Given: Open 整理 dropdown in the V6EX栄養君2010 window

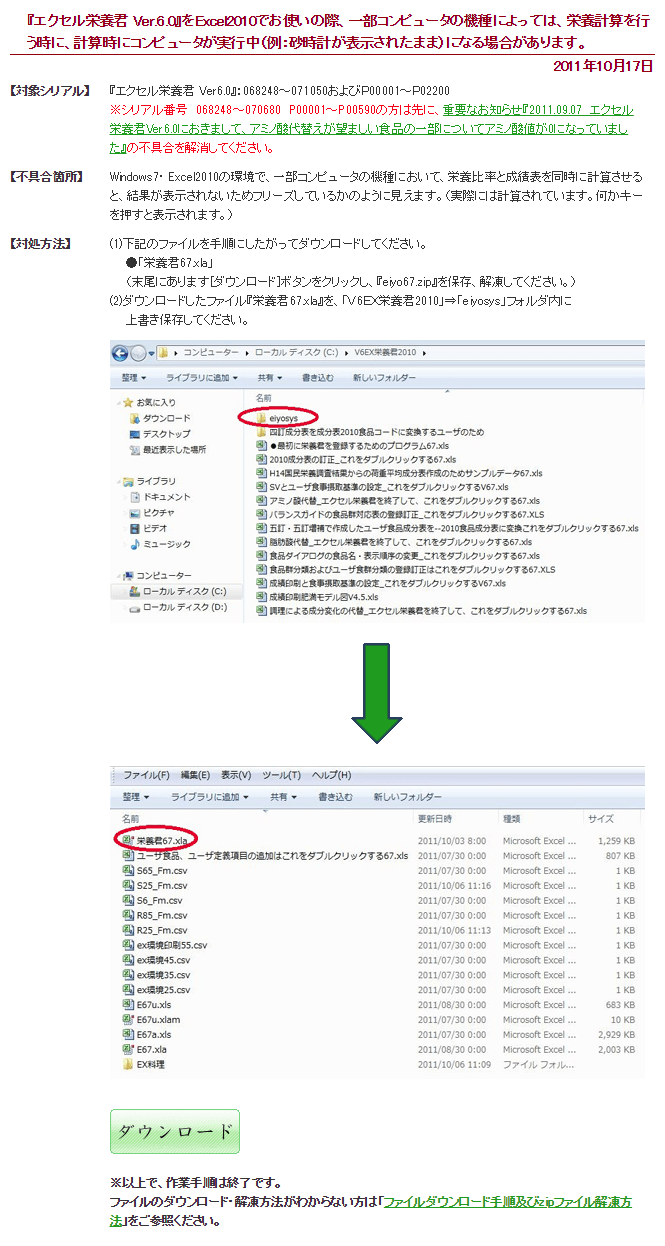Looking at the screenshot, I should [135, 378].
